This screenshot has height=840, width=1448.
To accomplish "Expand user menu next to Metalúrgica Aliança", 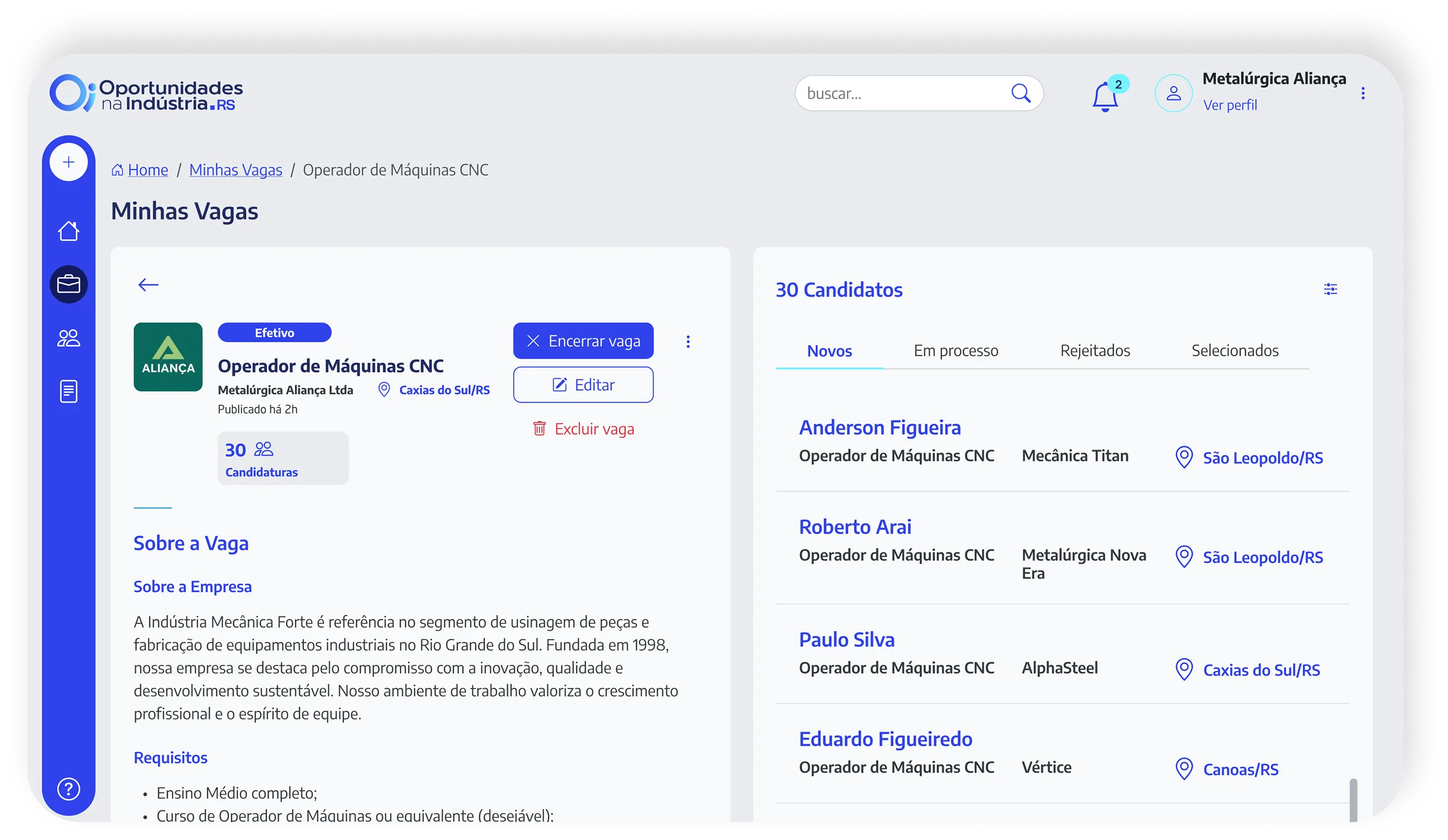I will point(1363,93).
